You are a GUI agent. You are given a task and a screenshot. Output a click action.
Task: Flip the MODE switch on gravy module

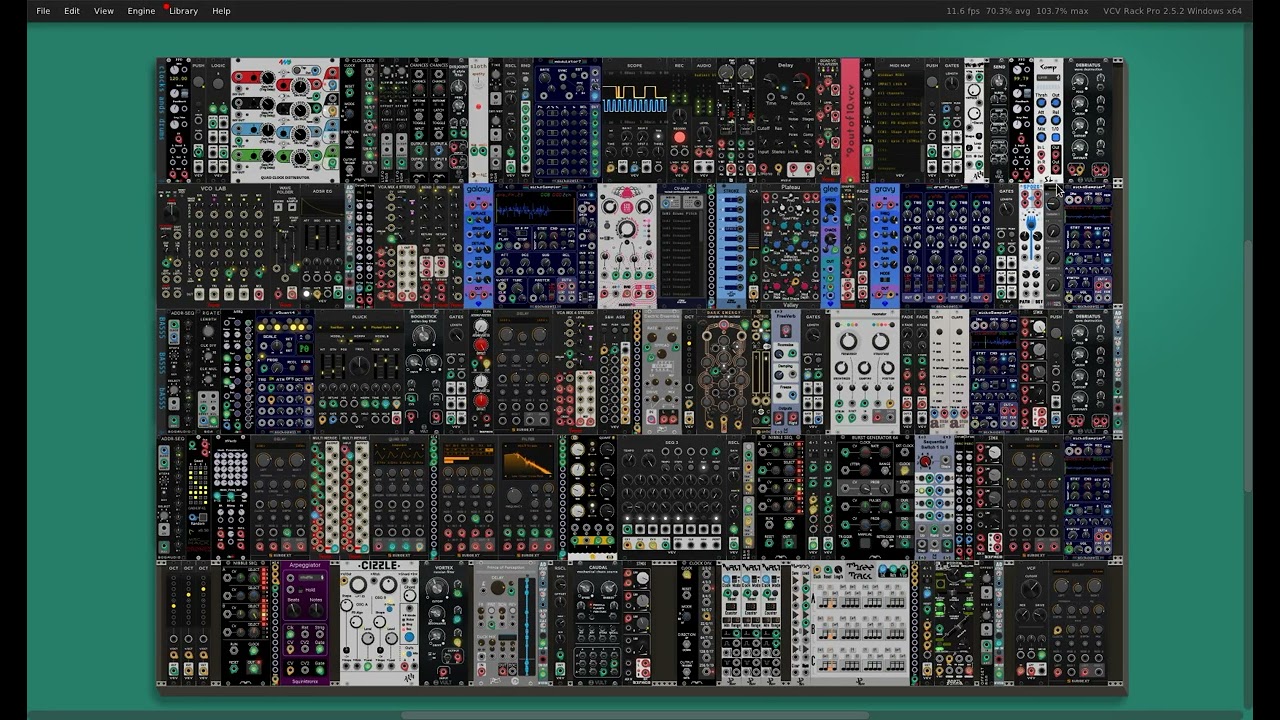pos(885,279)
